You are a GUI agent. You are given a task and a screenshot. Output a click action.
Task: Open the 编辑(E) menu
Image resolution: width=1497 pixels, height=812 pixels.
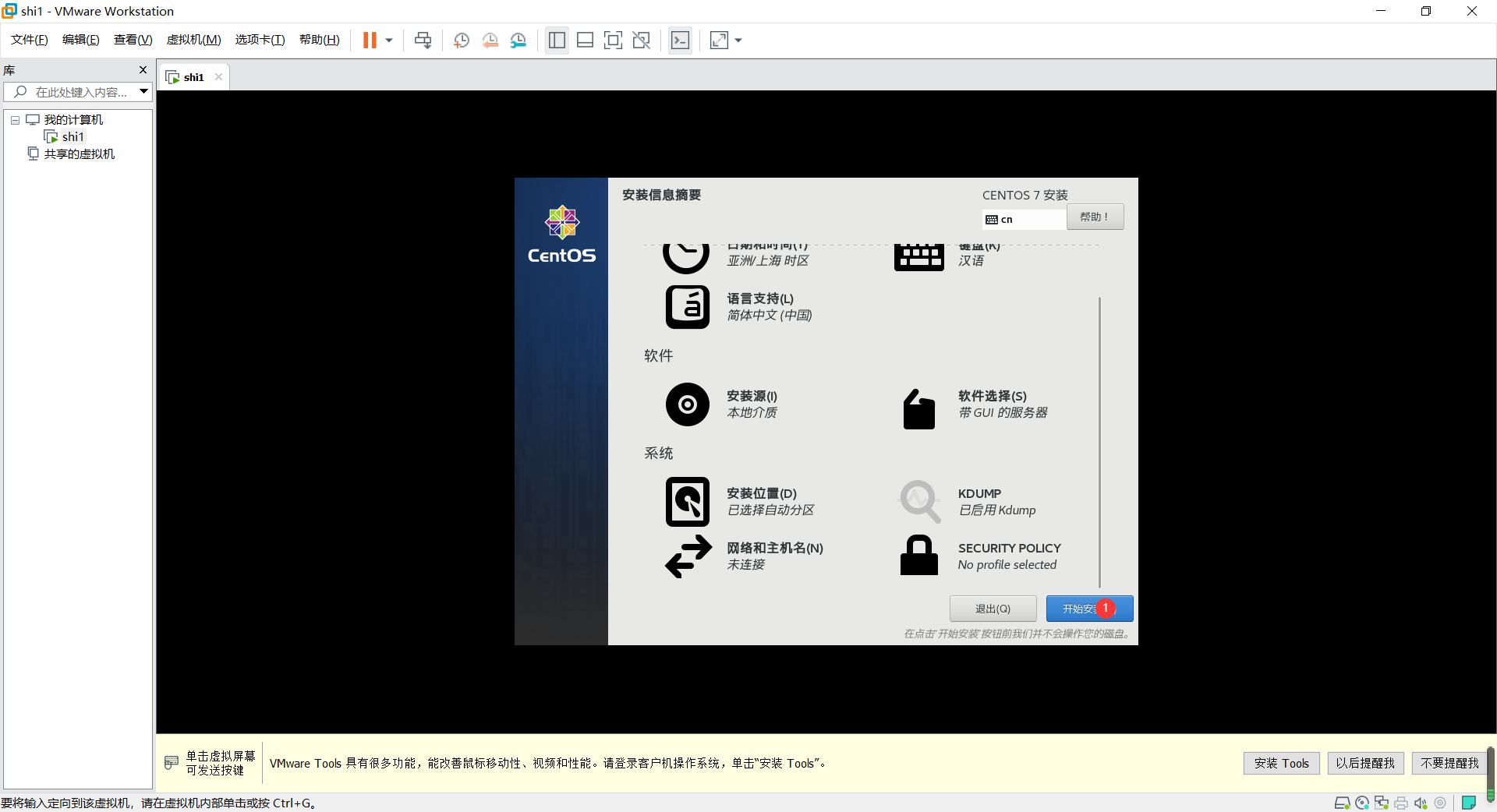(x=81, y=40)
